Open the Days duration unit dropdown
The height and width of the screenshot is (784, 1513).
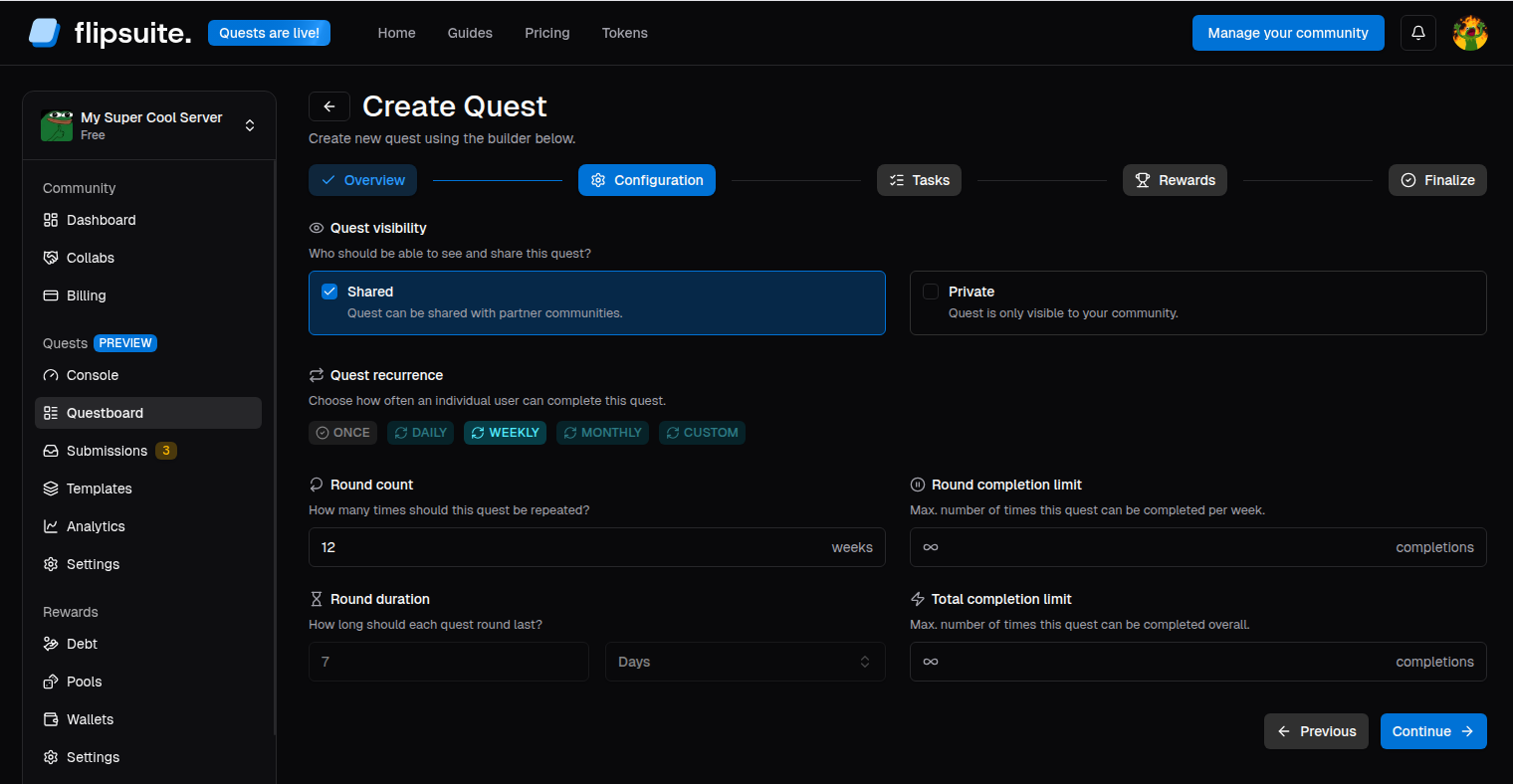tap(745, 662)
